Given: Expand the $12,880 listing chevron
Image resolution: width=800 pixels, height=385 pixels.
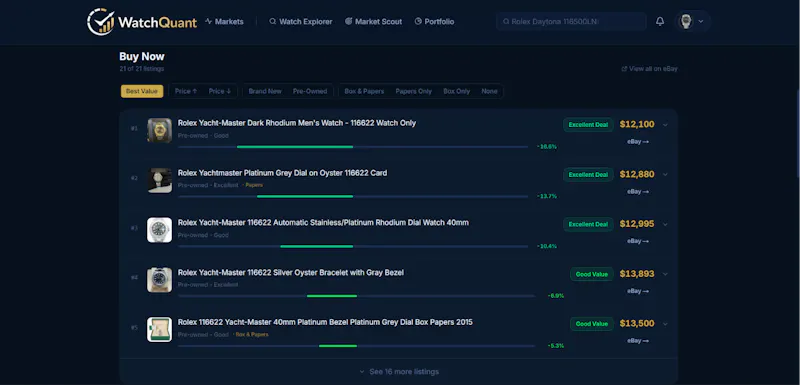Looking at the screenshot, I should (665, 174).
